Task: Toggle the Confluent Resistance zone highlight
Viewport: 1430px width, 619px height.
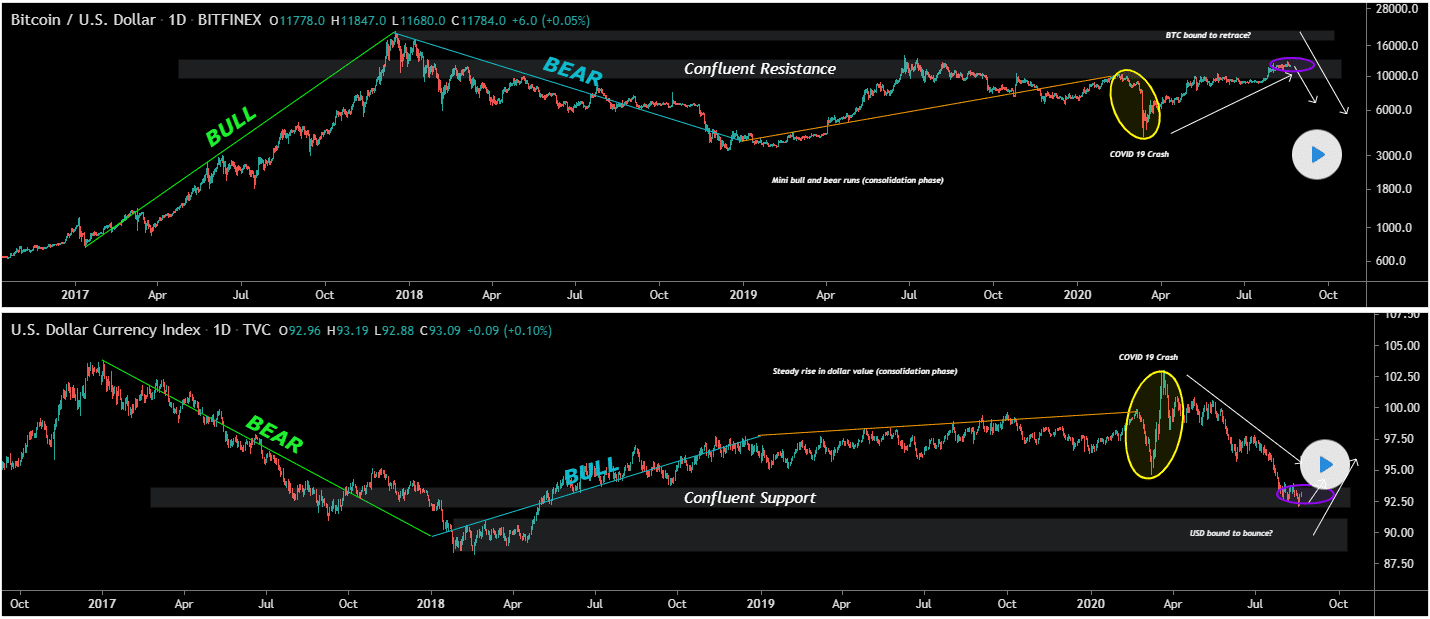Action: tap(760, 69)
